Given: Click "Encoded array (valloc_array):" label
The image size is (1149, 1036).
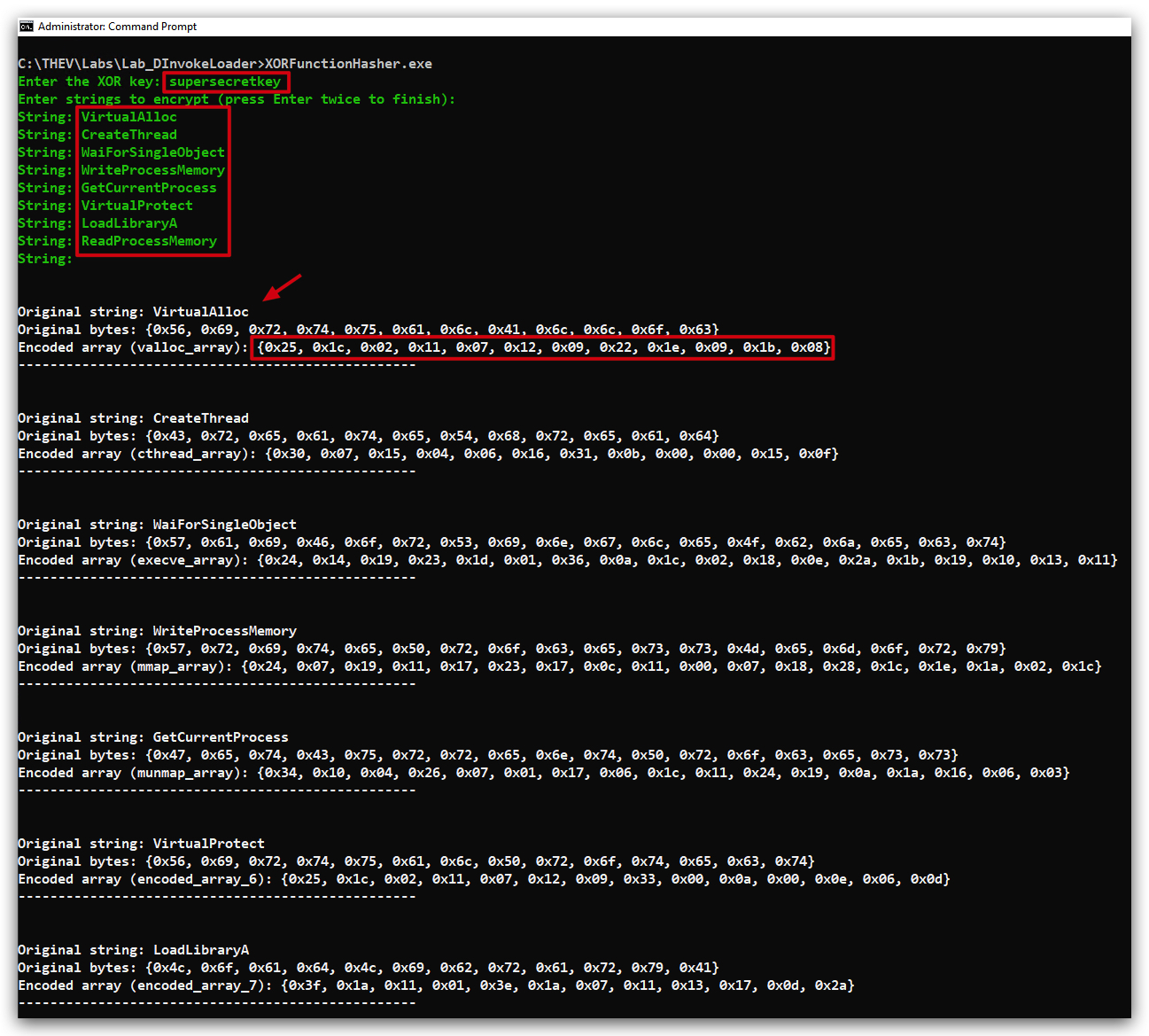Looking at the screenshot, I should point(134,347).
